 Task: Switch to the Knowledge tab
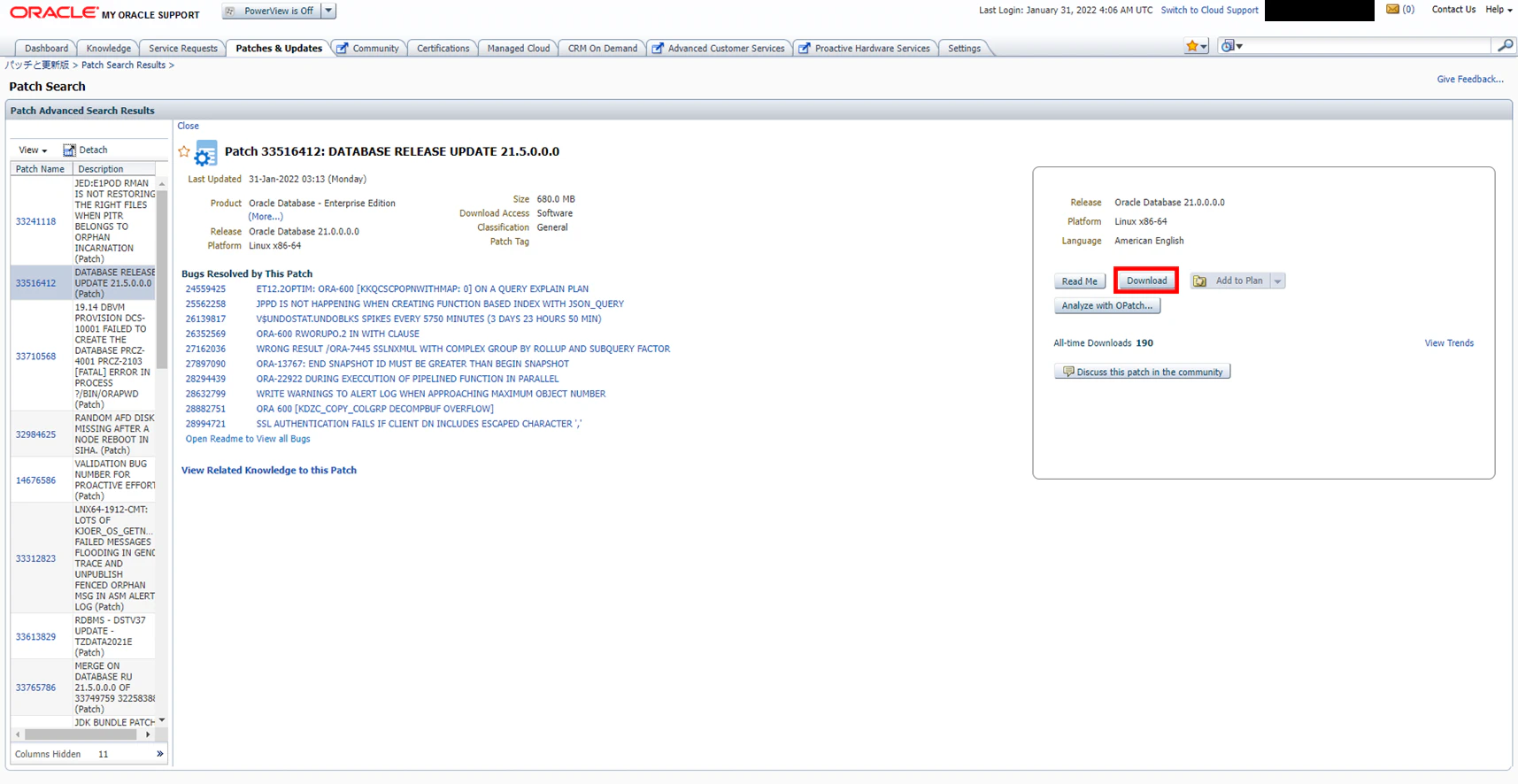click(x=109, y=48)
